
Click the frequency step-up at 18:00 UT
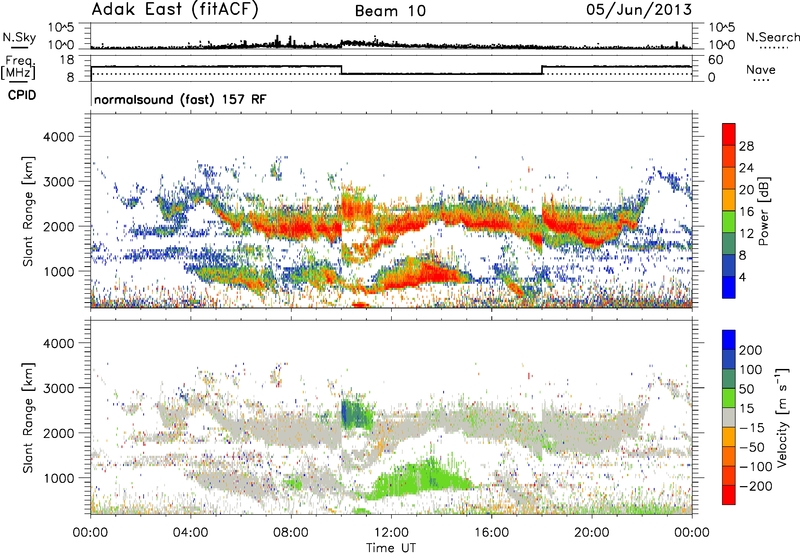click(x=542, y=70)
